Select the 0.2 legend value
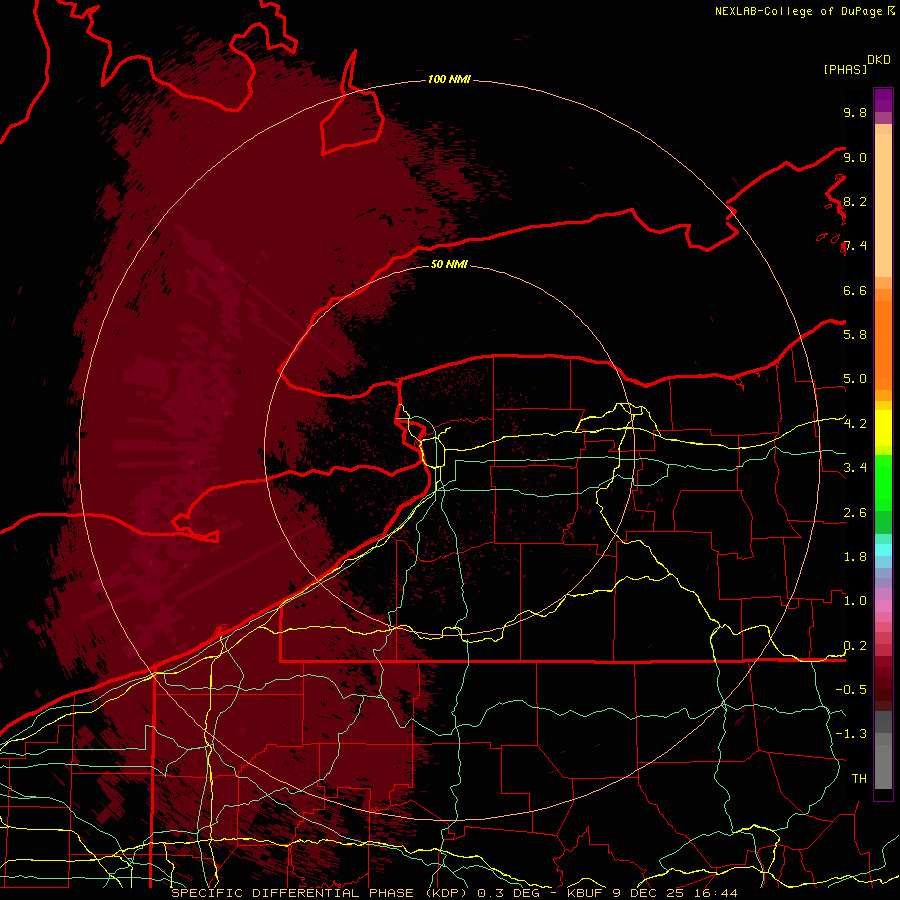This screenshot has height=900, width=900. click(x=855, y=646)
